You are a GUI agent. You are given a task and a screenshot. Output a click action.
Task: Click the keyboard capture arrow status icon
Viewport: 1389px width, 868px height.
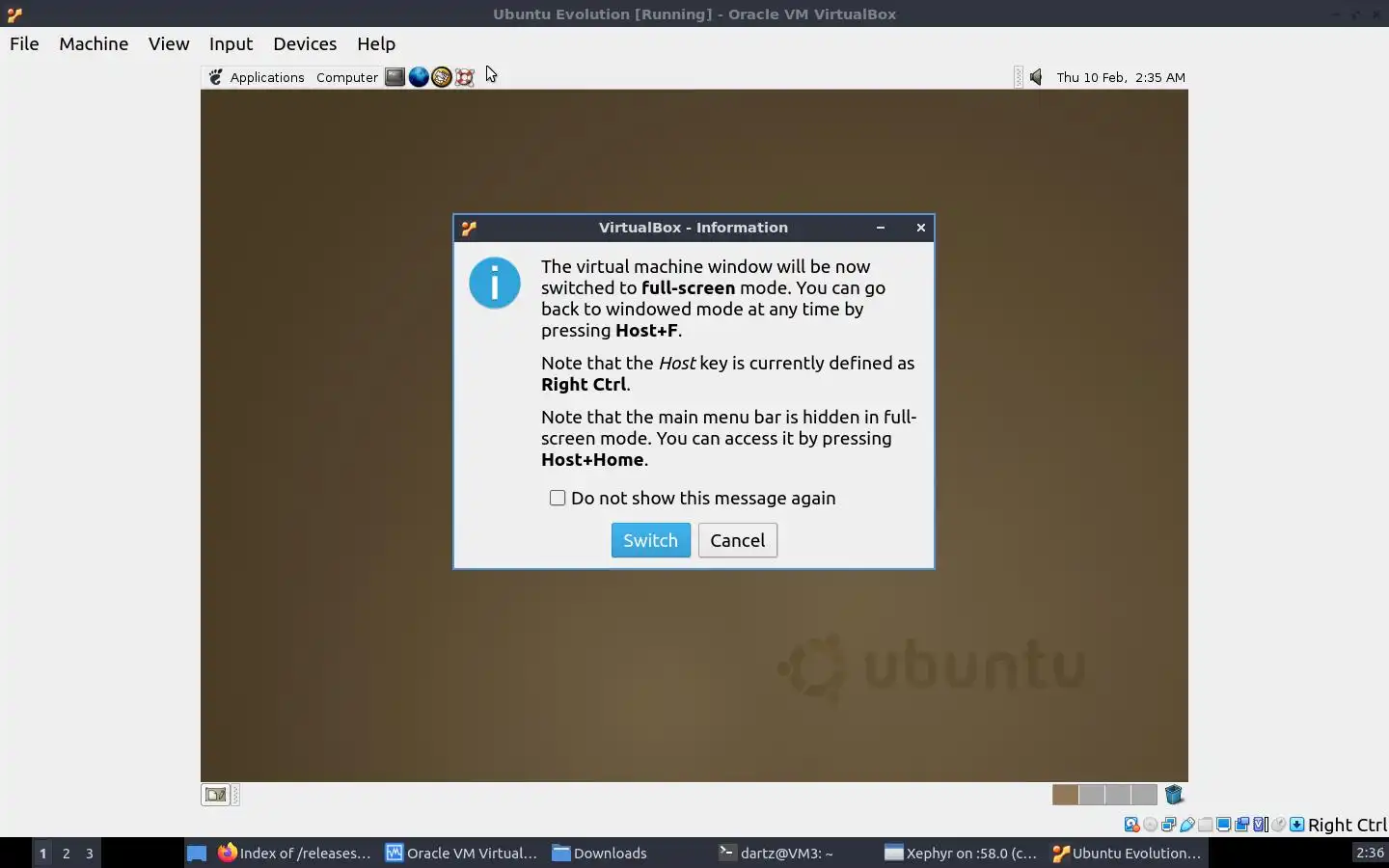1297,825
